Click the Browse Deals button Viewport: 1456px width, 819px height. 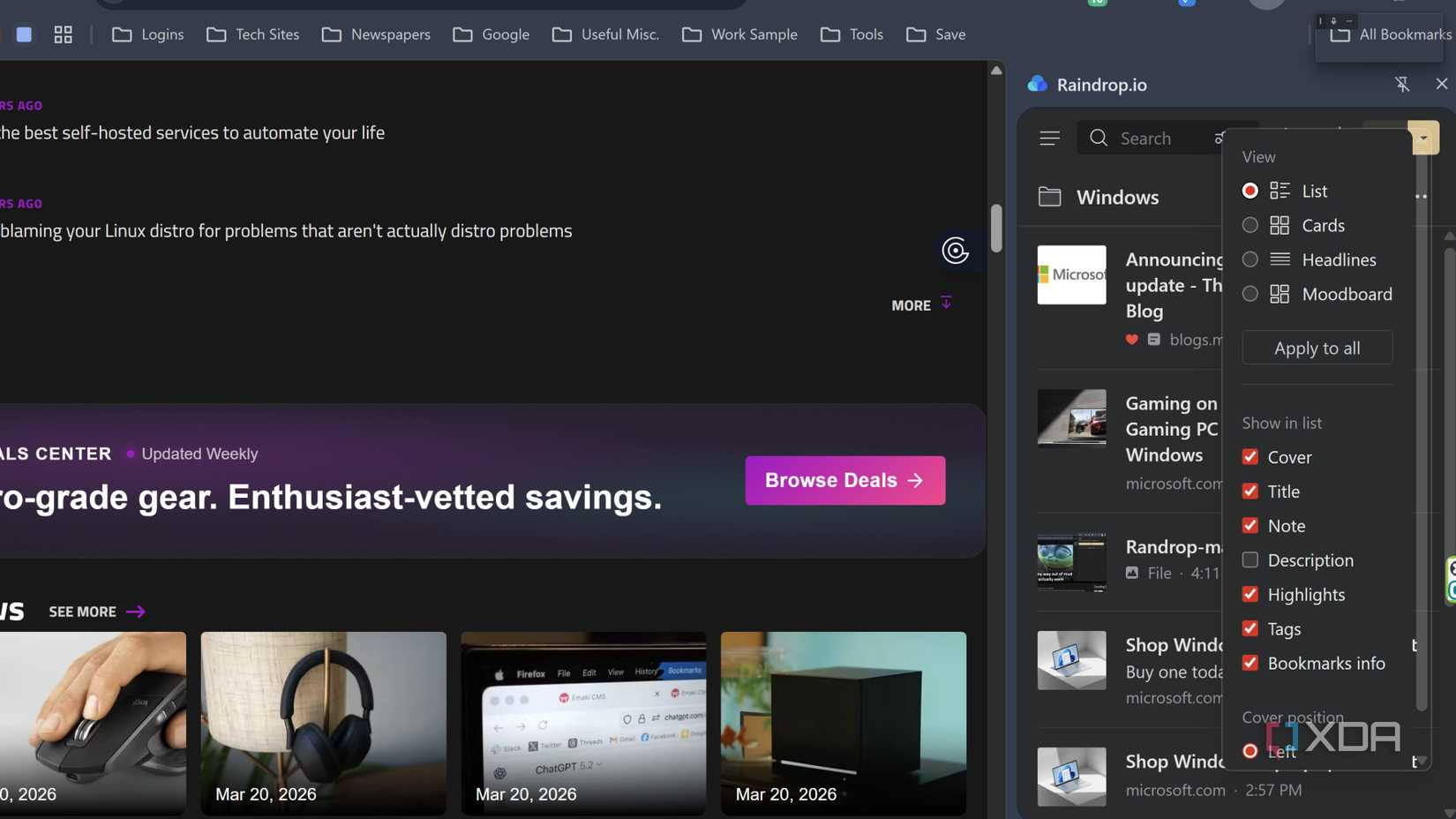tap(844, 480)
